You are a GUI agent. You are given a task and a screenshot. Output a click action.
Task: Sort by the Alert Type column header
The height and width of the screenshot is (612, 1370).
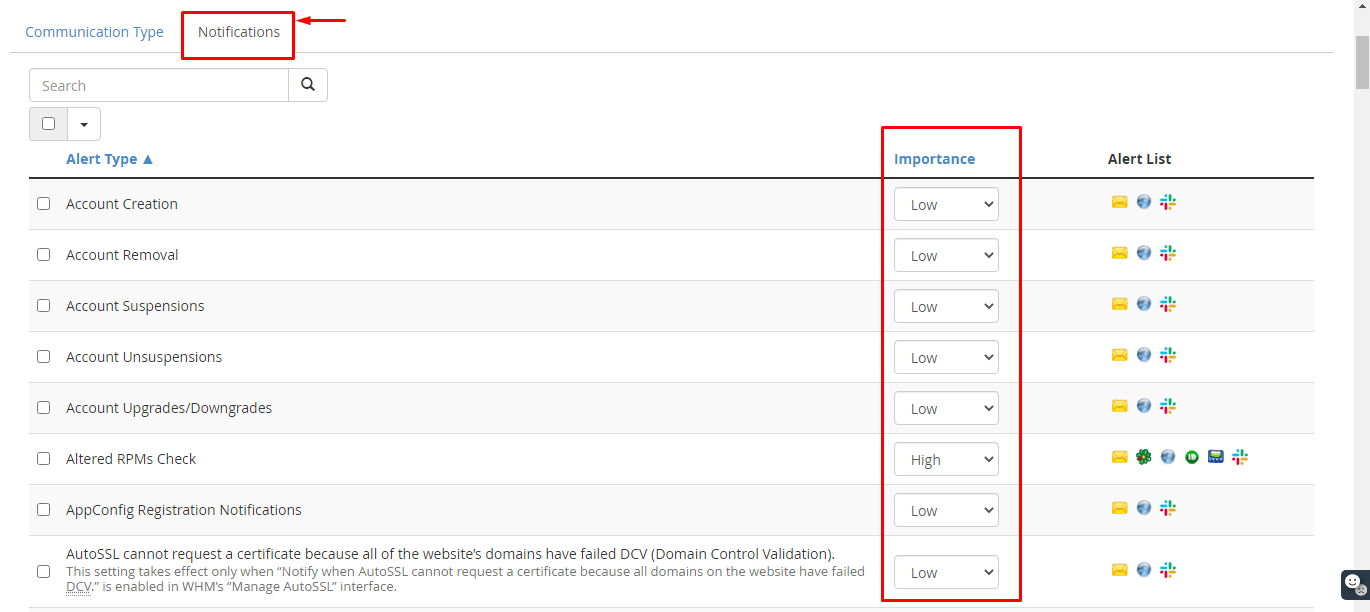(110, 159)
